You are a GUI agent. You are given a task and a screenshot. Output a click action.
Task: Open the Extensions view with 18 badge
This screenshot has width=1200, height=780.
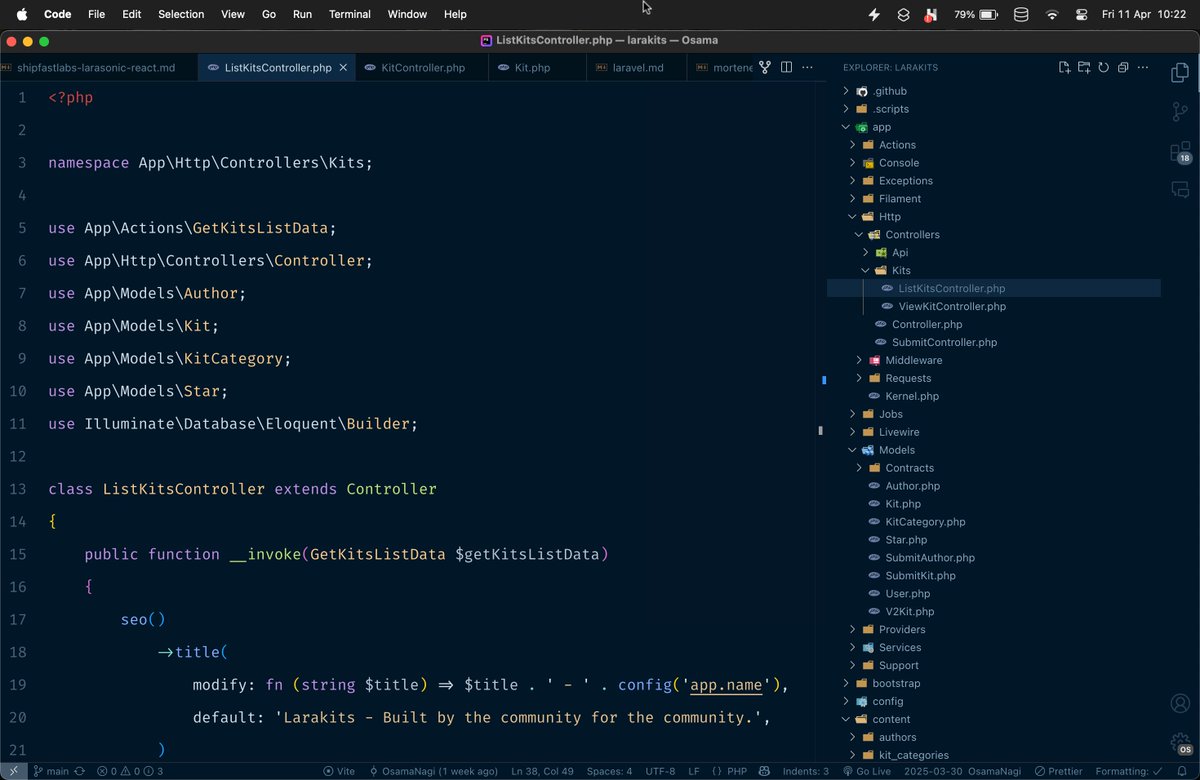1180,152
